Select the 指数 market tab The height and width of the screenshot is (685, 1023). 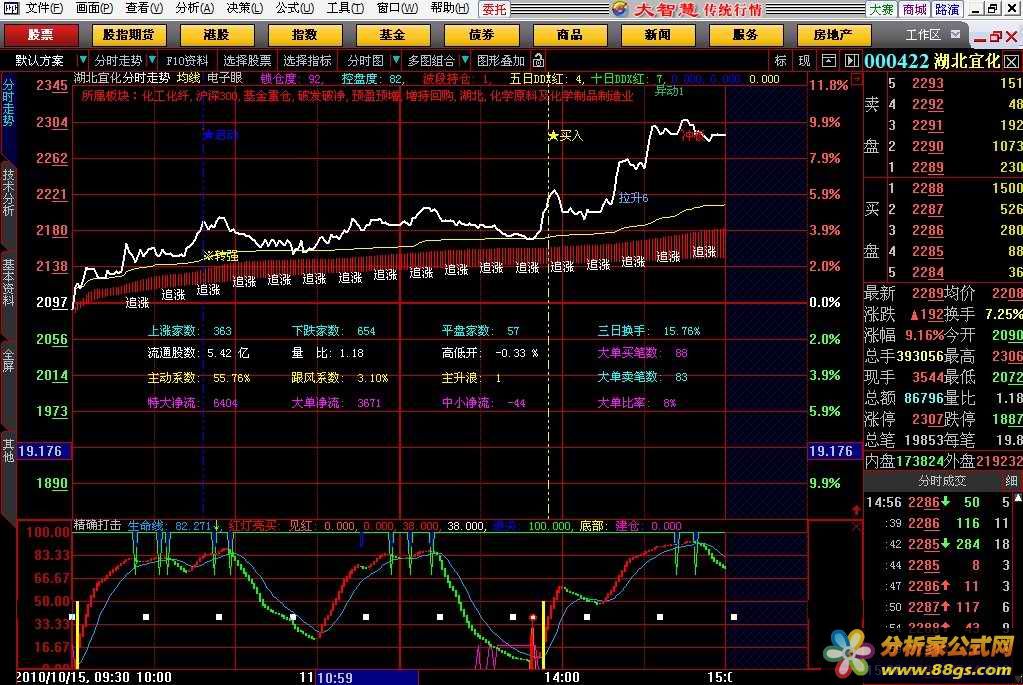(x=305, y=35)
